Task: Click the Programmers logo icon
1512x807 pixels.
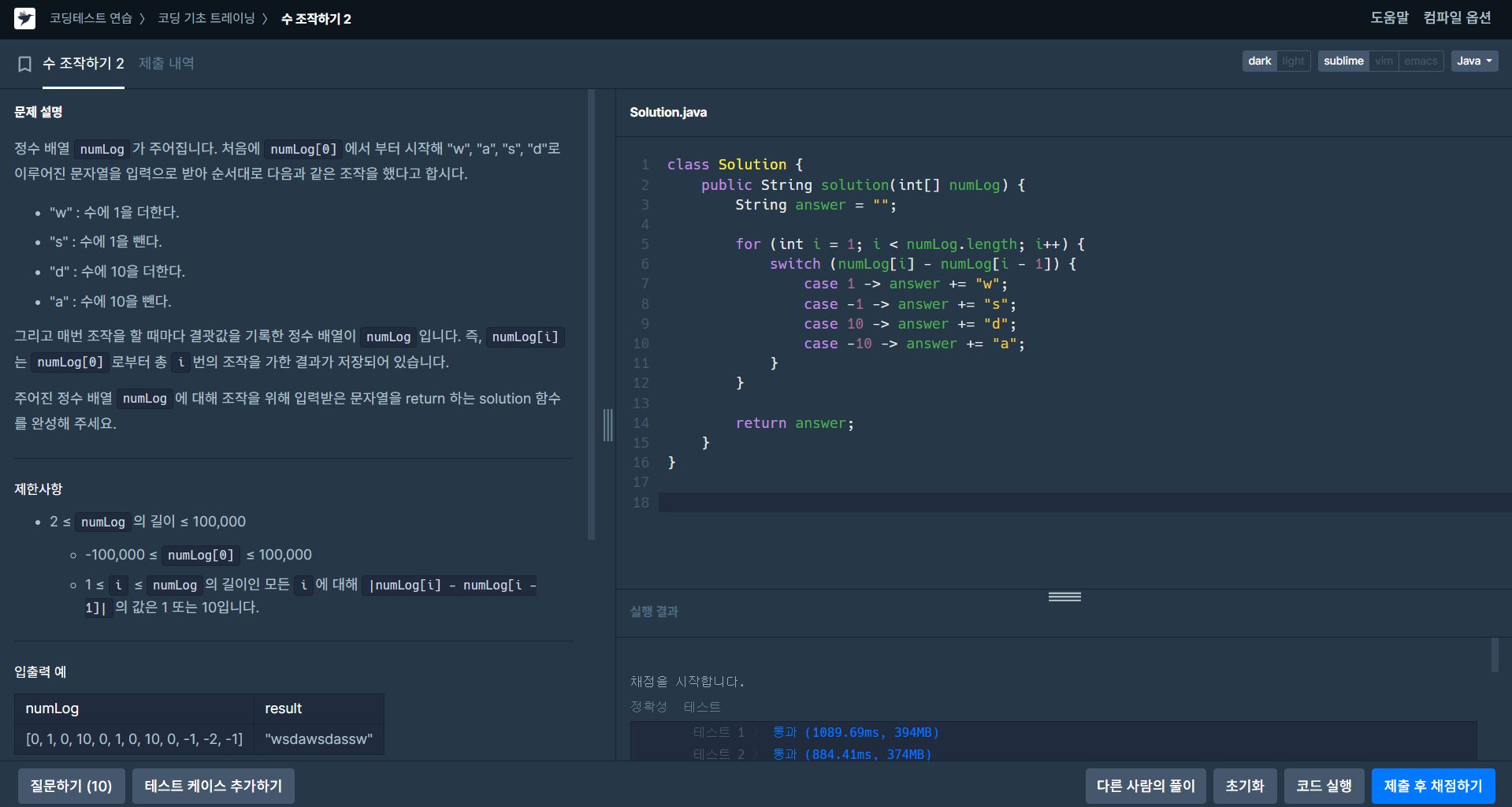Action: 24,18
